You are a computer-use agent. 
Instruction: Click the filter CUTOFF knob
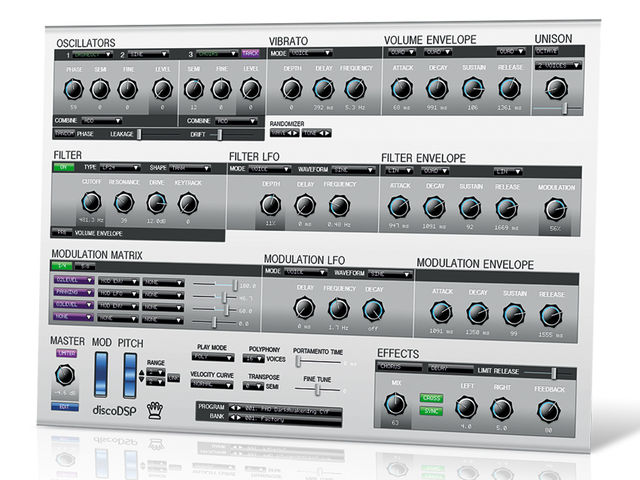click(91, 202)
